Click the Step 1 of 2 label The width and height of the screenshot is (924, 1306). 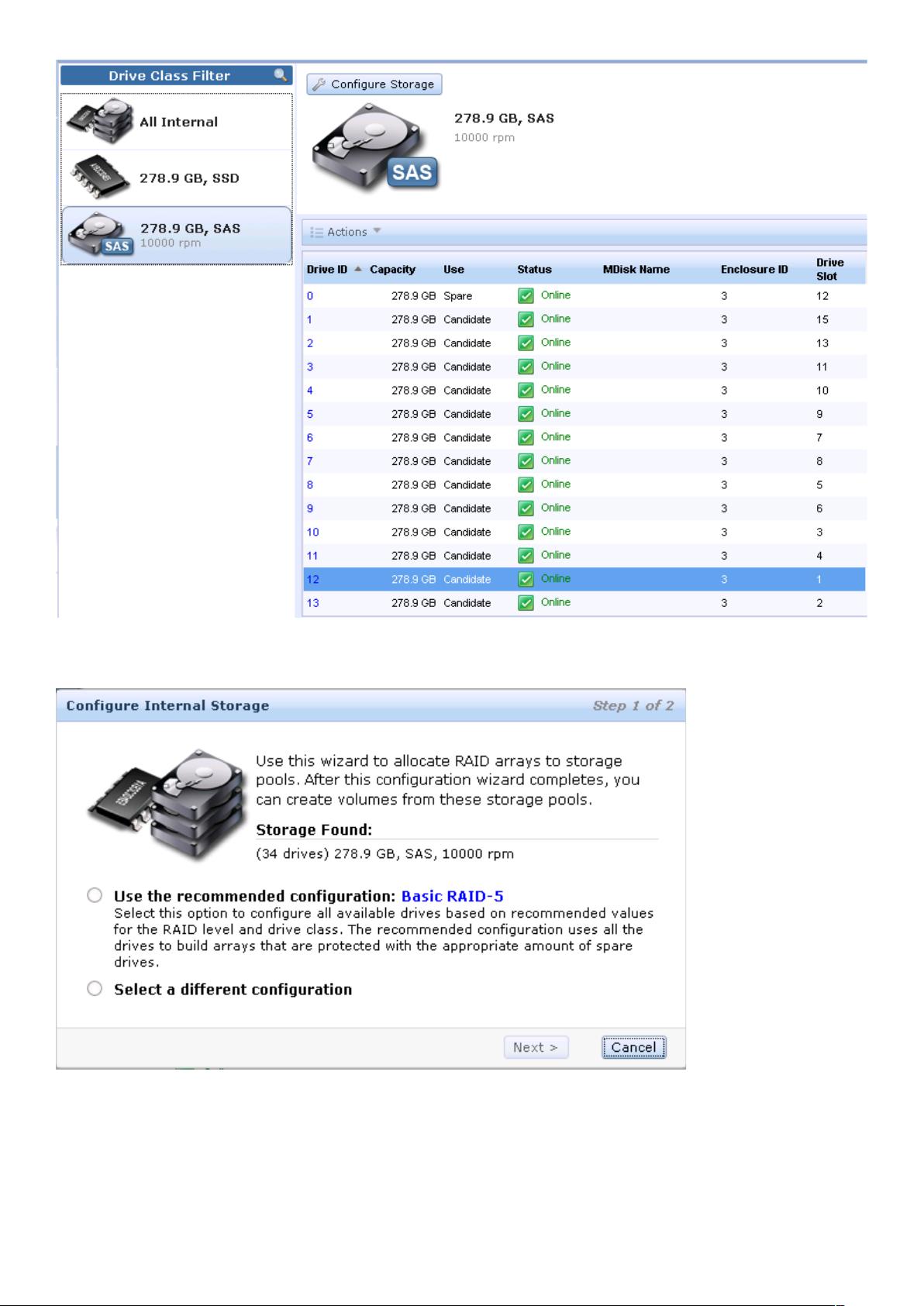click(x=633, y=705)
